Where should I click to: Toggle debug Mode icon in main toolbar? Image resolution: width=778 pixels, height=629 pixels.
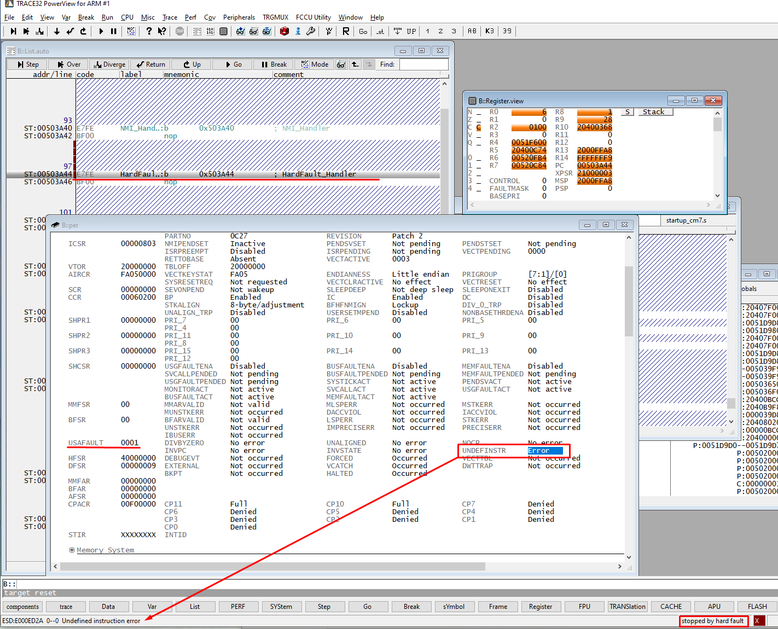131,31
